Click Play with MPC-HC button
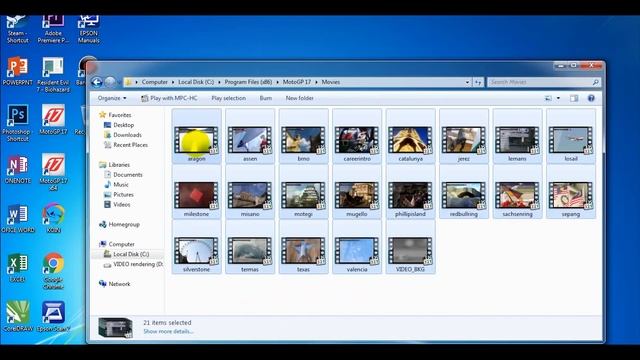Viewport: 640px width, 360px height. click(x=169, y=98)
